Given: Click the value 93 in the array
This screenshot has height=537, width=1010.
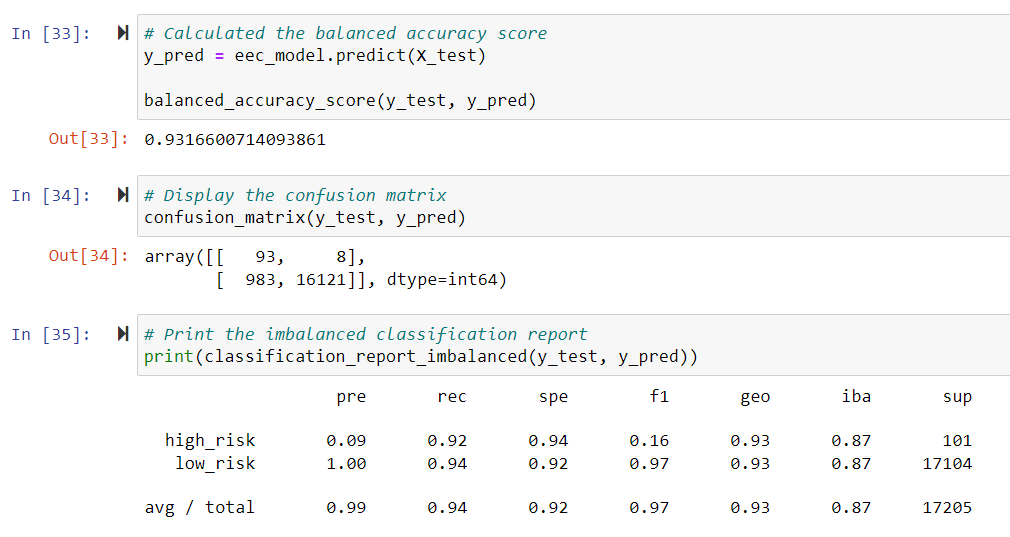Looking at the screenshot, I should (265, 257).
